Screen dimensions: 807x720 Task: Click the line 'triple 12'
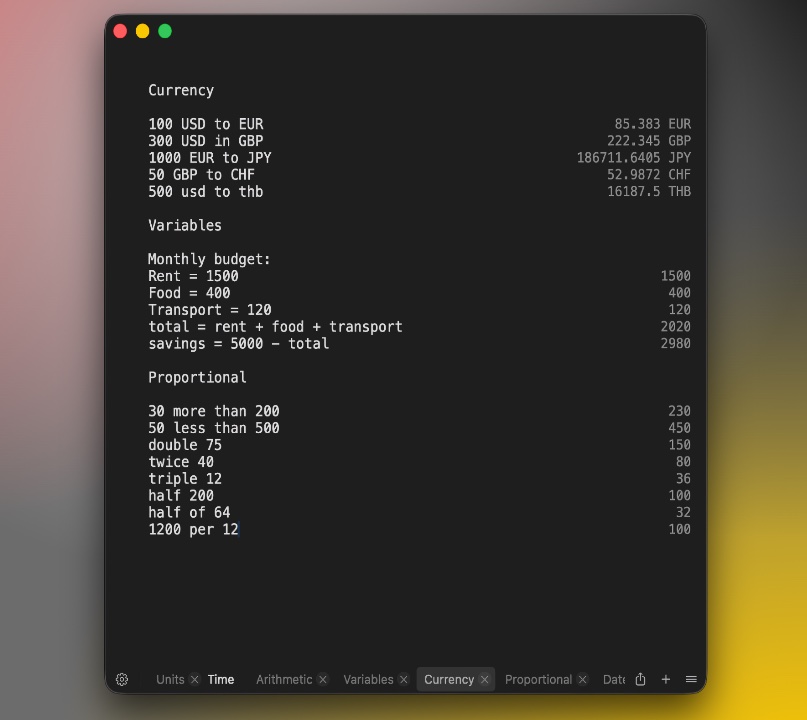tap(185, 479)
